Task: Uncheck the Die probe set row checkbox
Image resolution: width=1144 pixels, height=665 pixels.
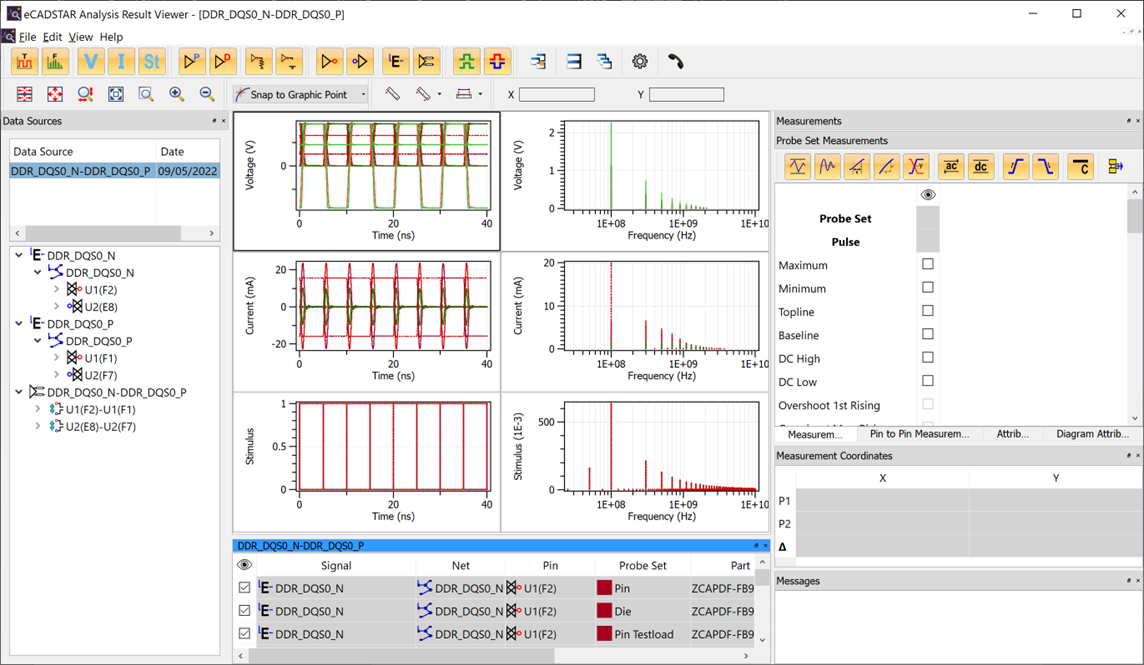Action: (x=244, y=611)
